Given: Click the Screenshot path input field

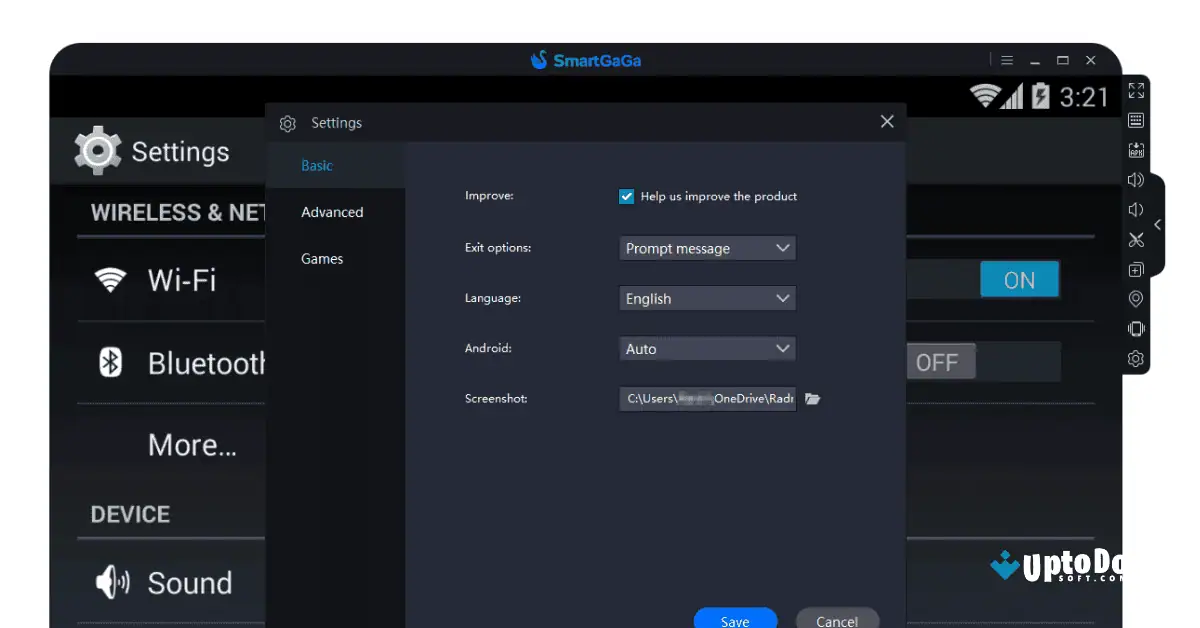Looking at the screenshot, I should tap(707, 398).
